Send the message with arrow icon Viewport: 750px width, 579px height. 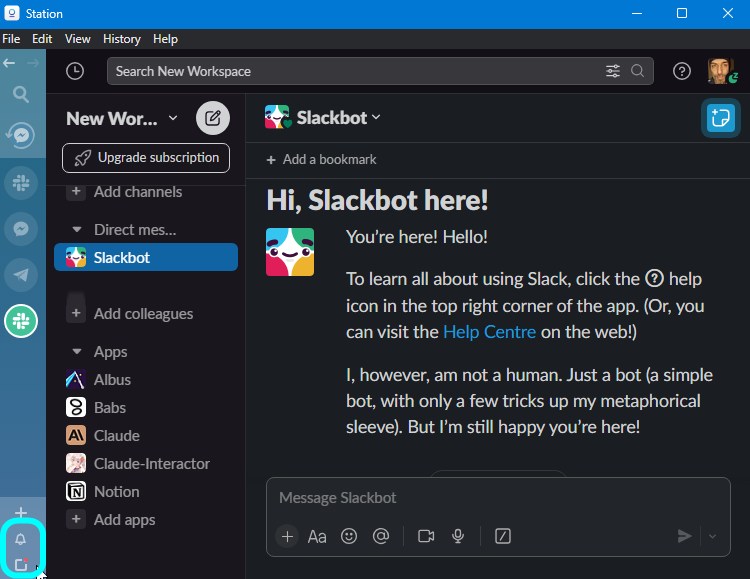tap(684, 536)
